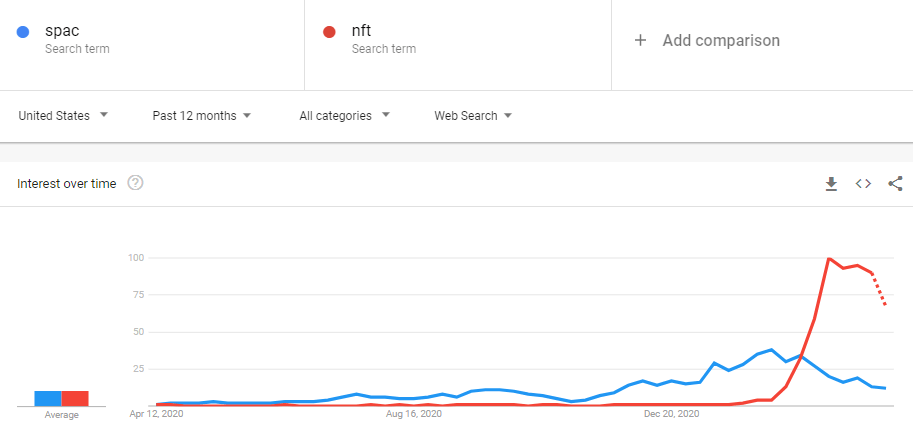Expand the United States region dropdown
This screenshot has height=443, width=913.
pos(63,116)
